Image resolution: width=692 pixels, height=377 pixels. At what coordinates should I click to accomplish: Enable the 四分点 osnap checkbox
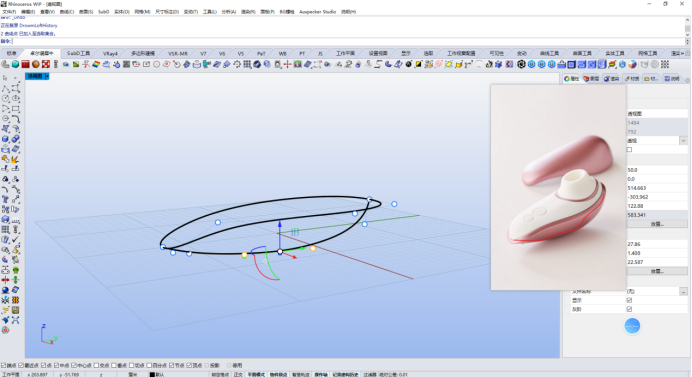click(149, 366)
